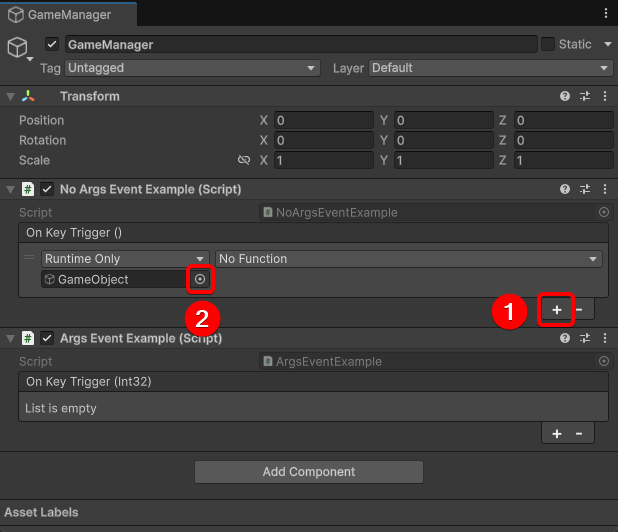Enable the Static checkbox
Viewport: 618px width, 532px height.
coord(547,44)
